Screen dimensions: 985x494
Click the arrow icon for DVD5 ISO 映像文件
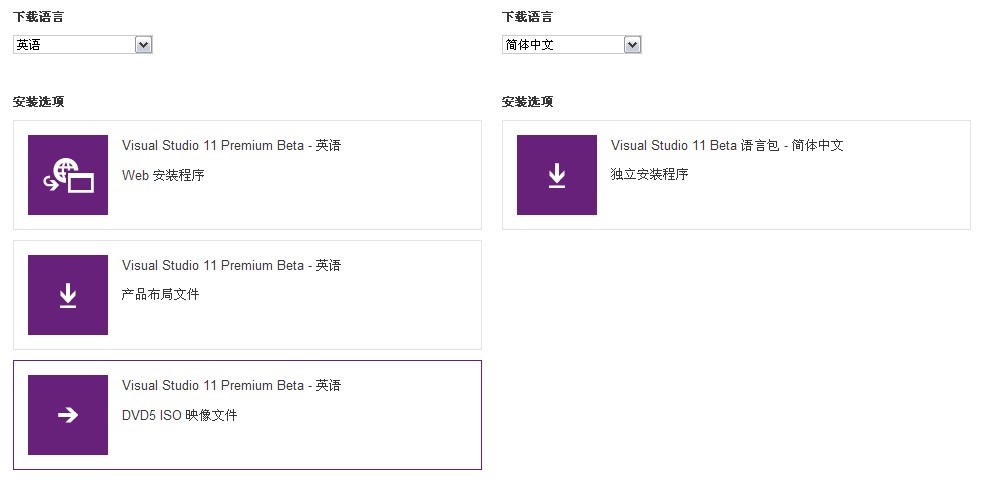[x=68, y=415]
